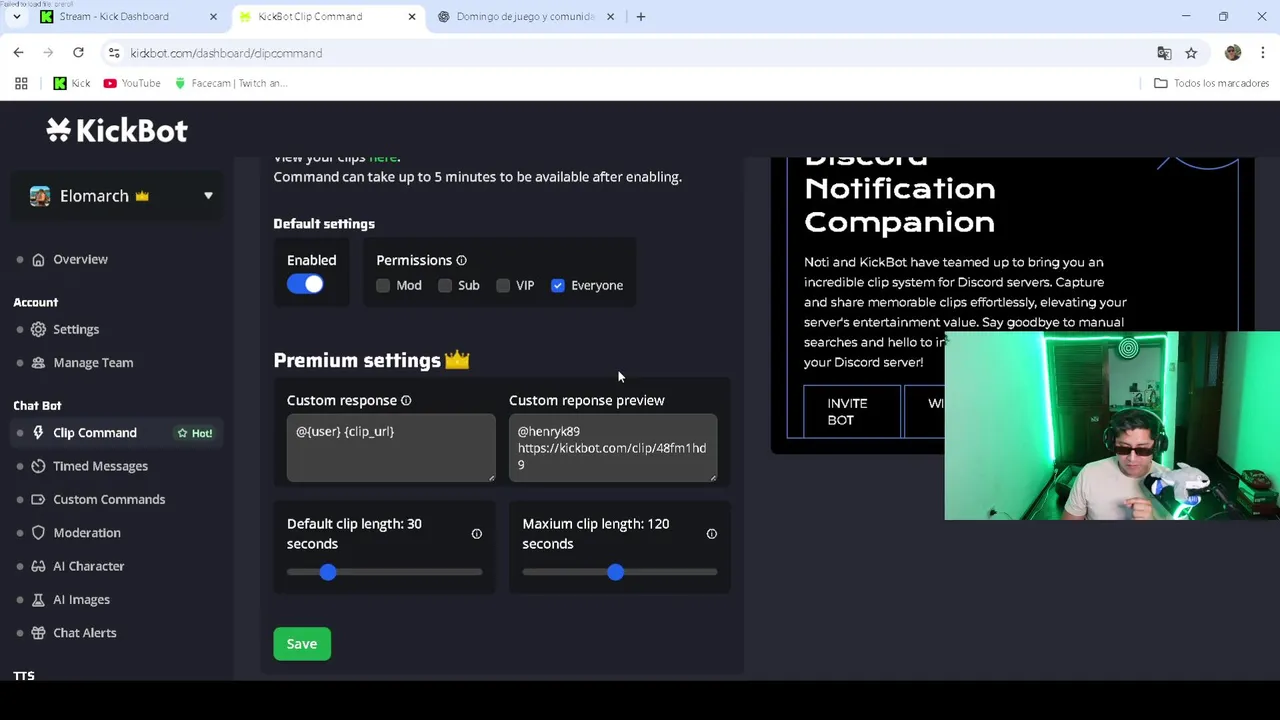Click the Moderation shield icon
This screenshot has width=1280, height=720.
pos(38,533)
